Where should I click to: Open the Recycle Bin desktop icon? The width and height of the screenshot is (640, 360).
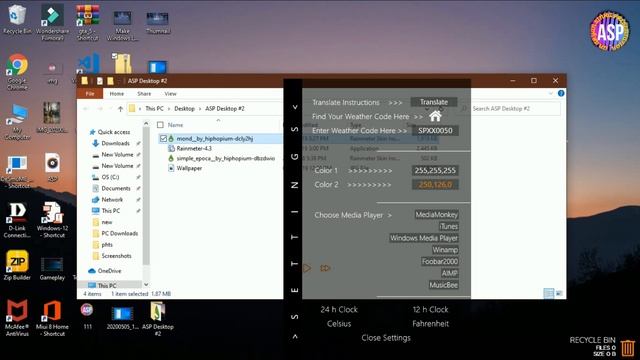pyautogui.click(x=16, y=20)
